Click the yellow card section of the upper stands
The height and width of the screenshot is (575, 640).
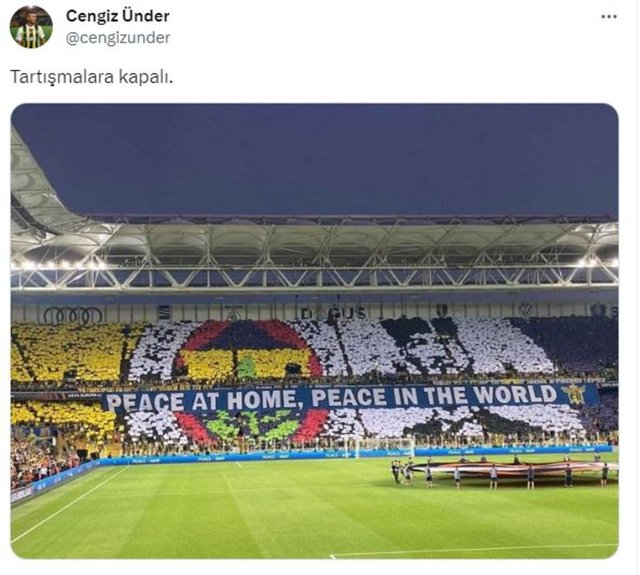tap(67, 351)
